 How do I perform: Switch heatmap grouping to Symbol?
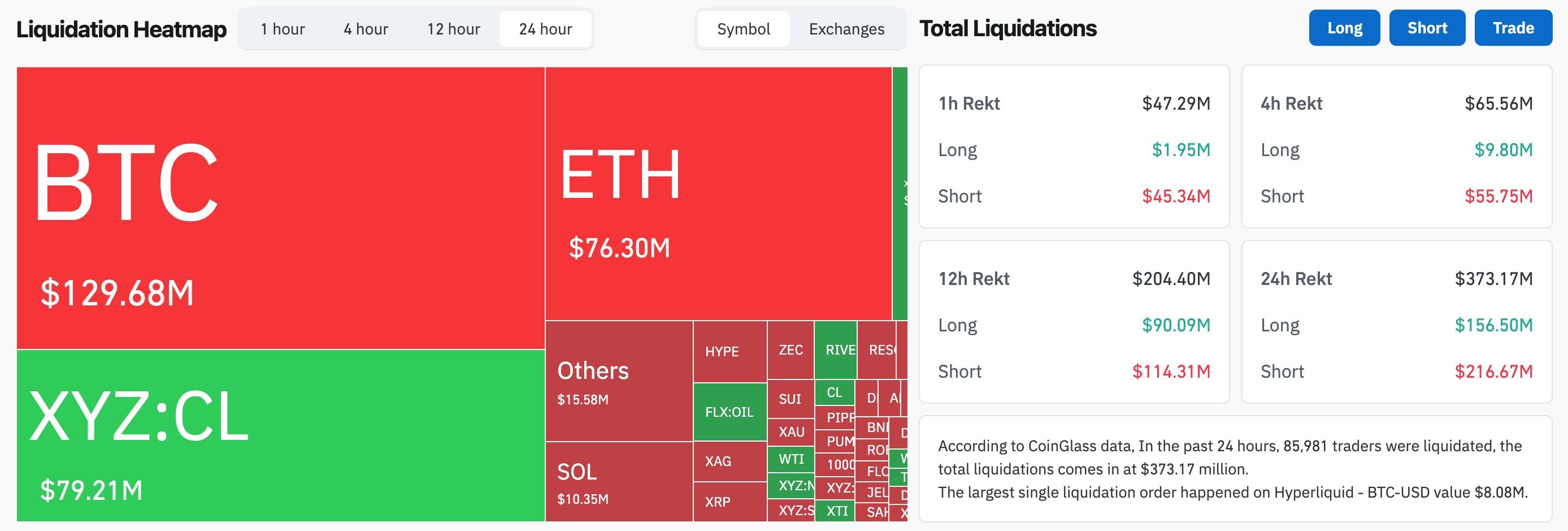744,29
